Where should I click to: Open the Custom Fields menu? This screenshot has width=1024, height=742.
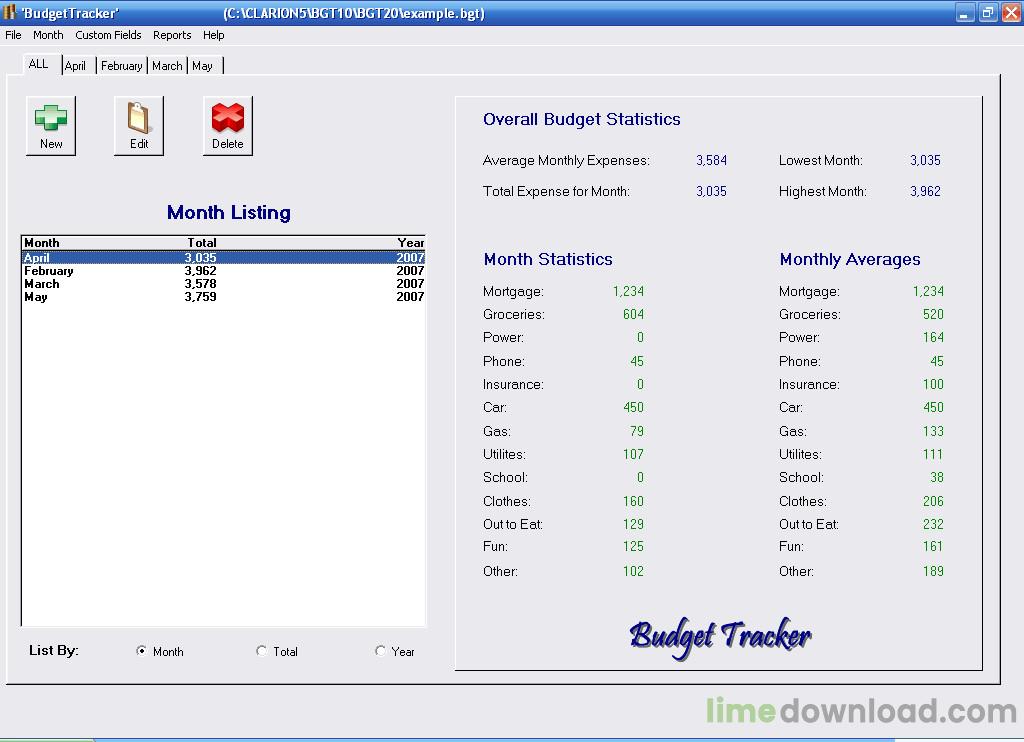click(108, 35)
